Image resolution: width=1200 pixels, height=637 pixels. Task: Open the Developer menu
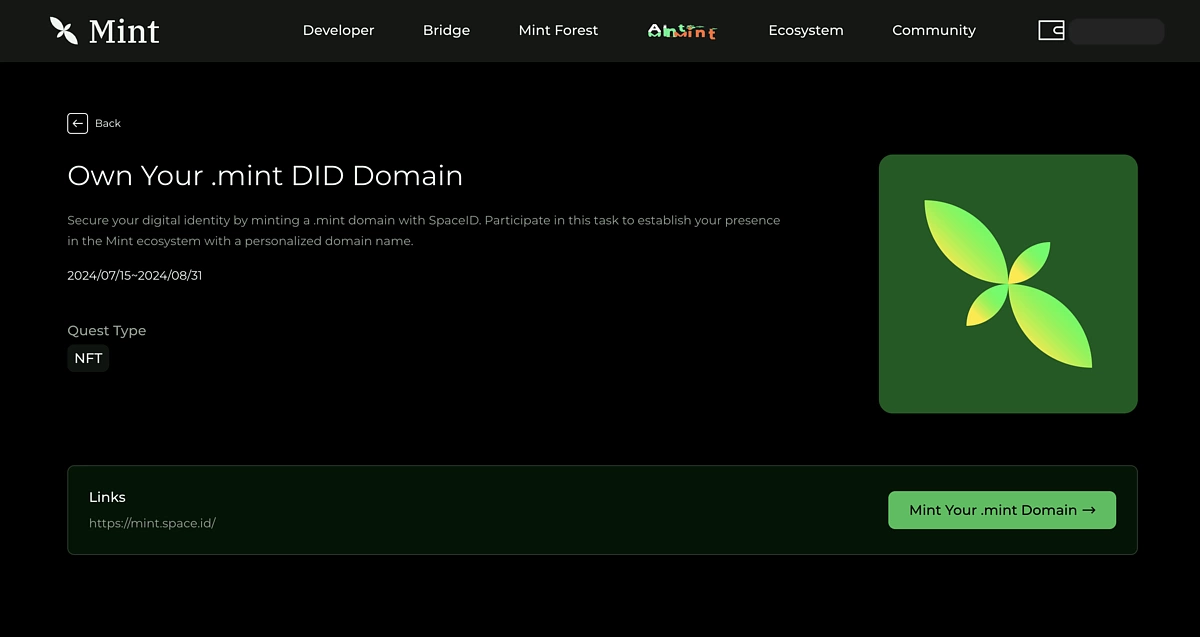(x=338, y=30)
